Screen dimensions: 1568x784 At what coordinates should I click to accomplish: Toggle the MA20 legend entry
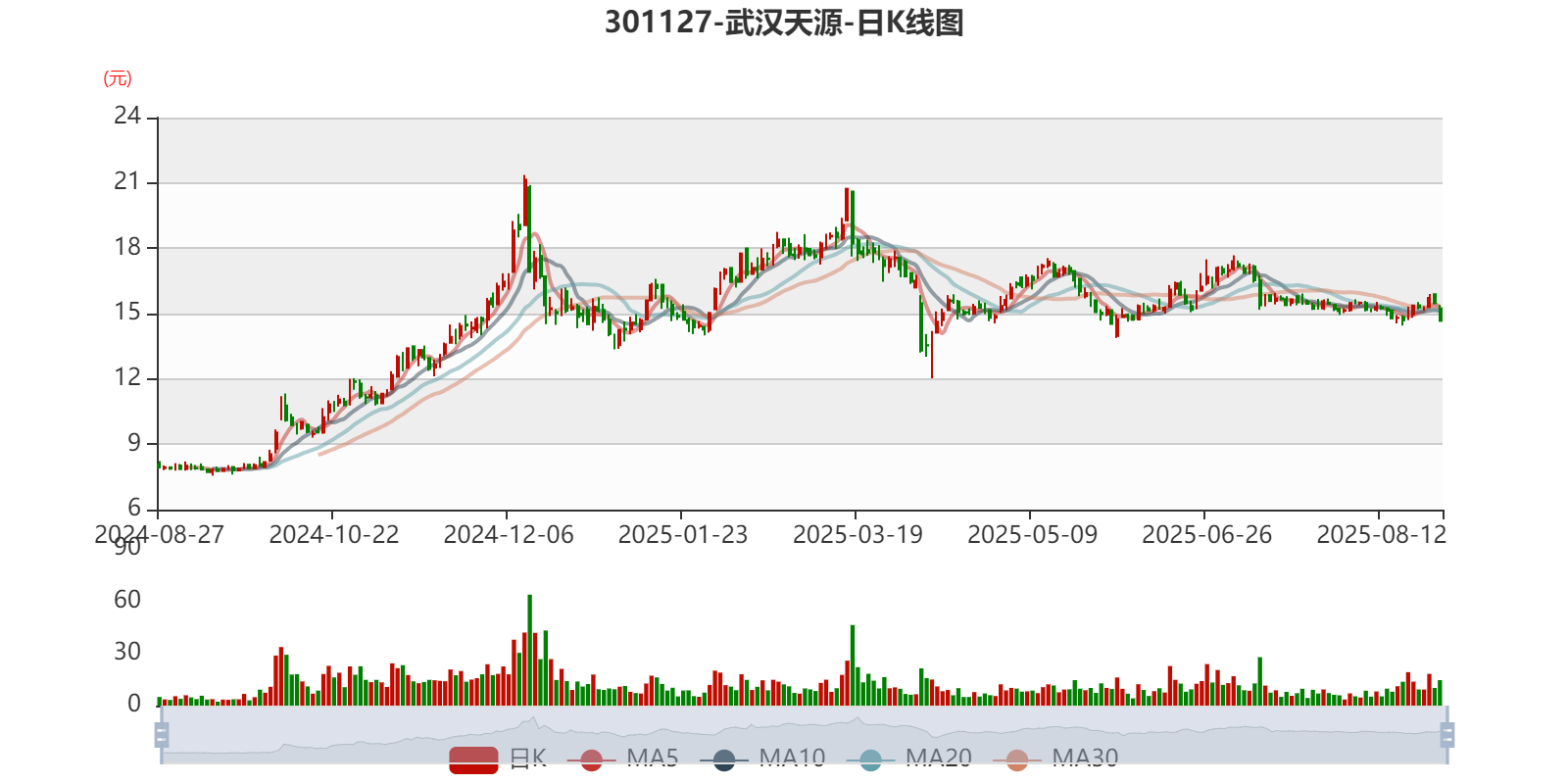[908, 759]
